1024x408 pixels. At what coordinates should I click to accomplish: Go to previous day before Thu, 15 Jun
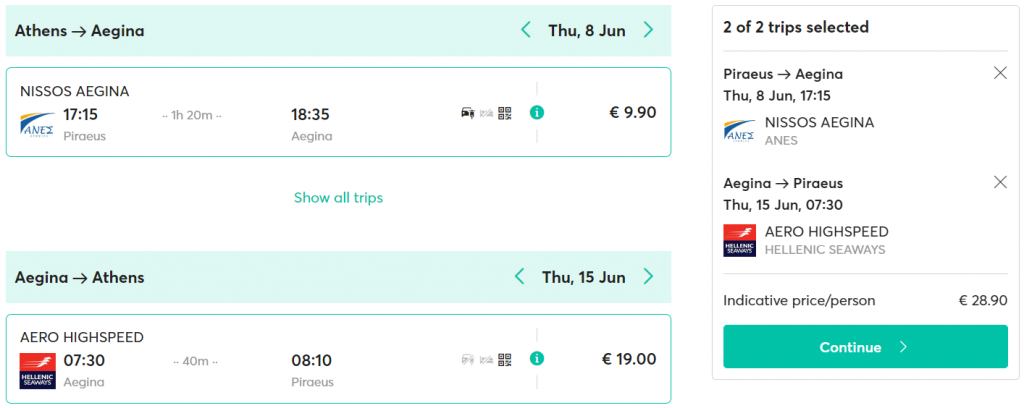519,277
